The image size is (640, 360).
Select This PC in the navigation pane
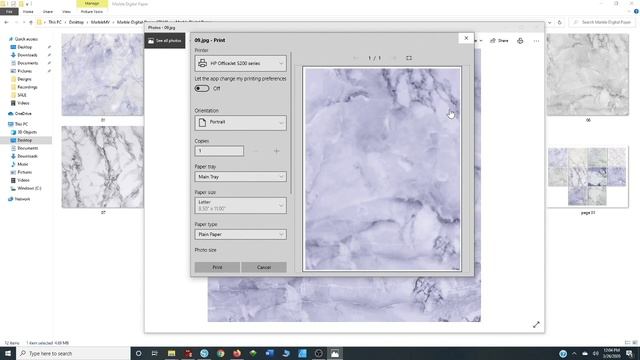(x=21, y=124)
